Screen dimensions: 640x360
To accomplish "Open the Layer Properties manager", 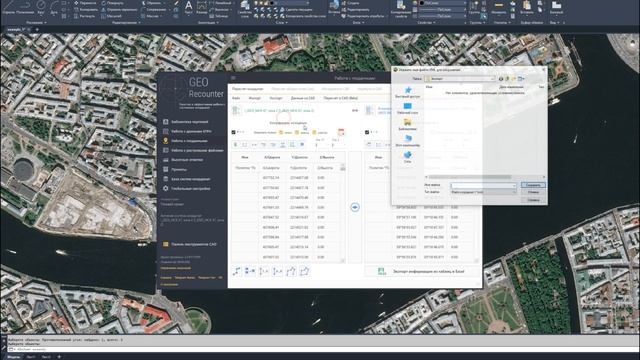I will pyautogui.click(x=244, y=8).
